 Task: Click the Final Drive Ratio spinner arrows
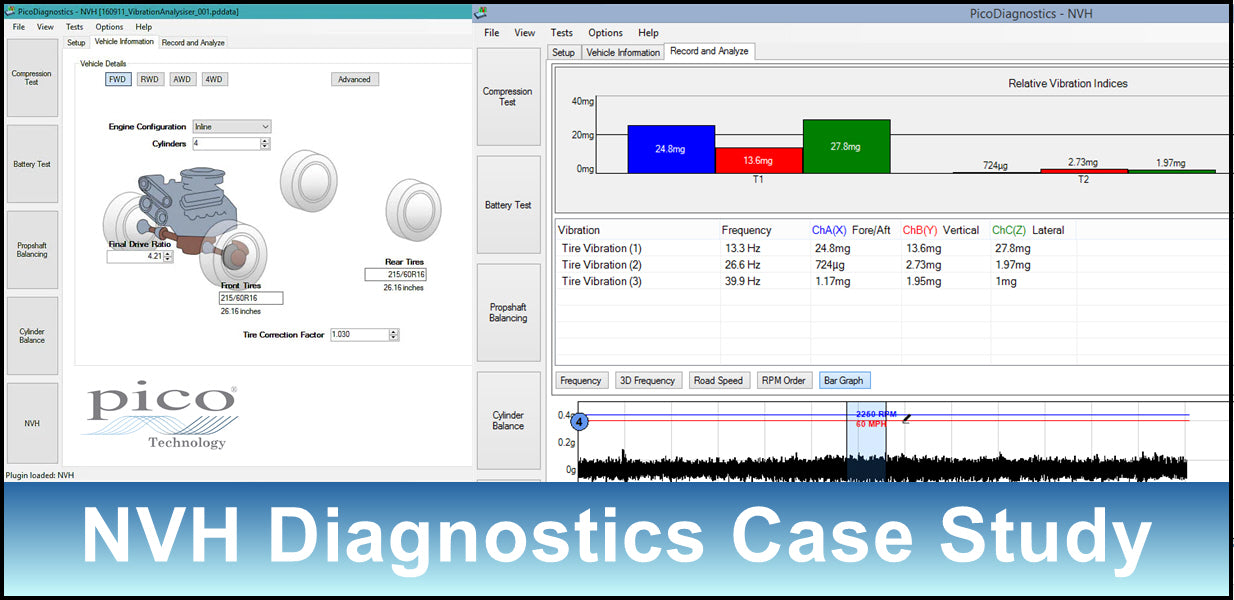(168, 256)
